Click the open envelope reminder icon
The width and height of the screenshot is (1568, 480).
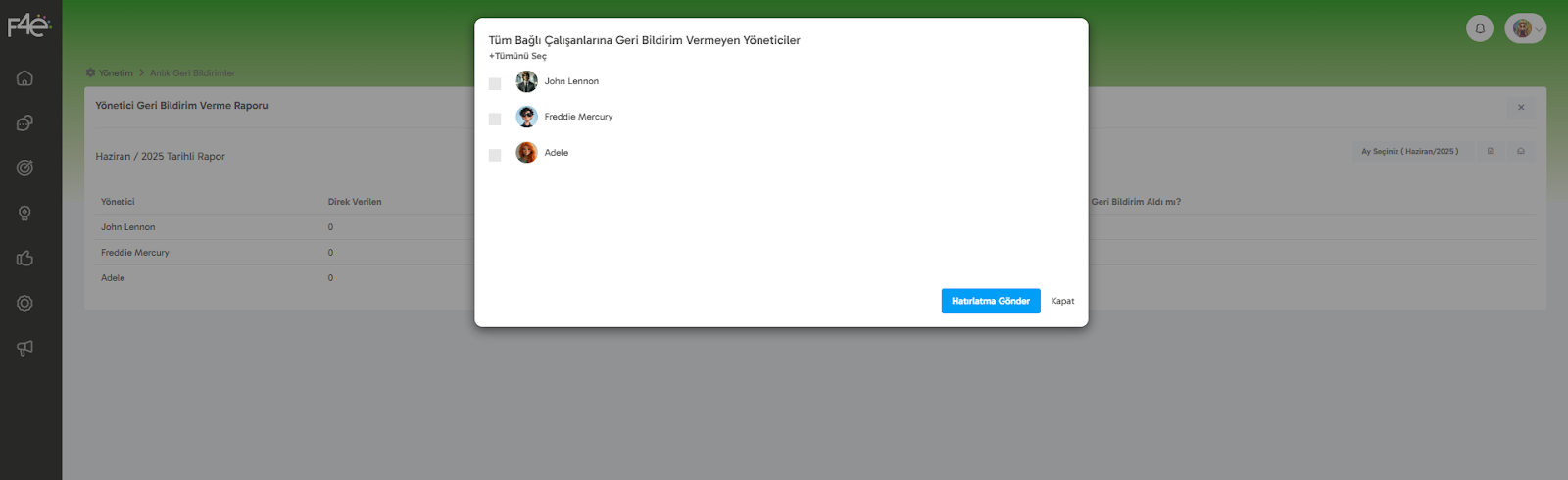click(1520, 152)
